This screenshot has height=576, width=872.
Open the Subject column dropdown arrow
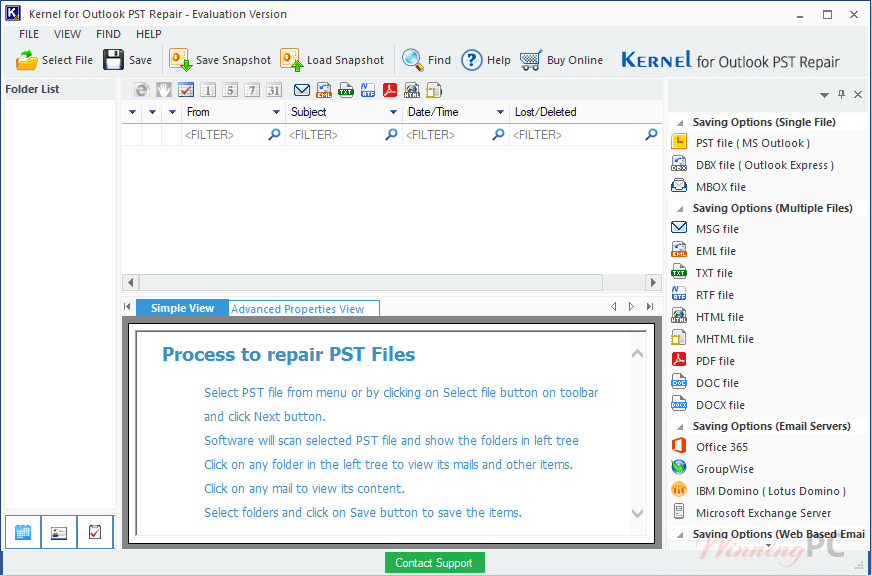(x=393, y=112)
